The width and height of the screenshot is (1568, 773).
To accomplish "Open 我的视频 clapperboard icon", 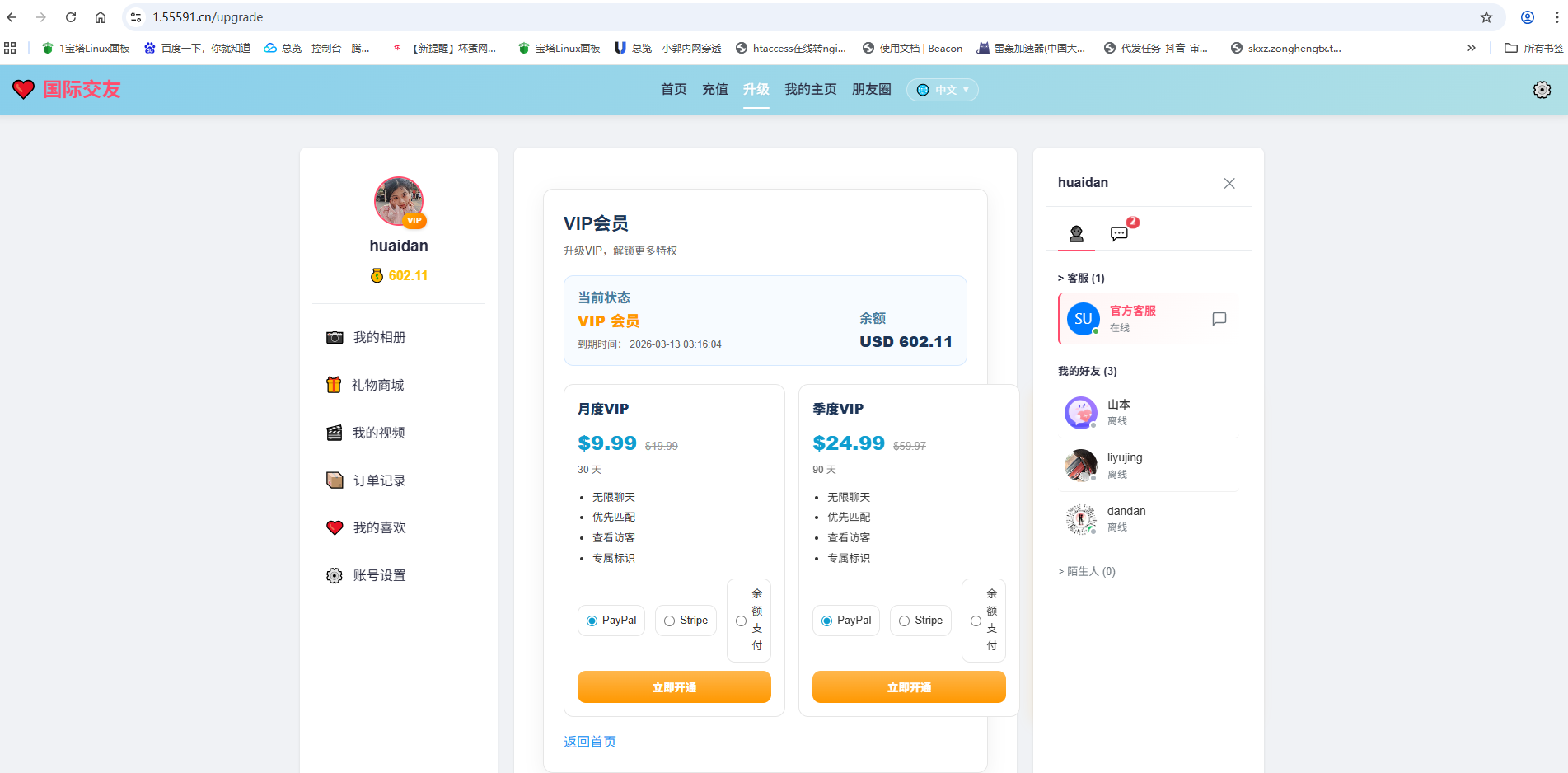I will click(x=335, y=433).
